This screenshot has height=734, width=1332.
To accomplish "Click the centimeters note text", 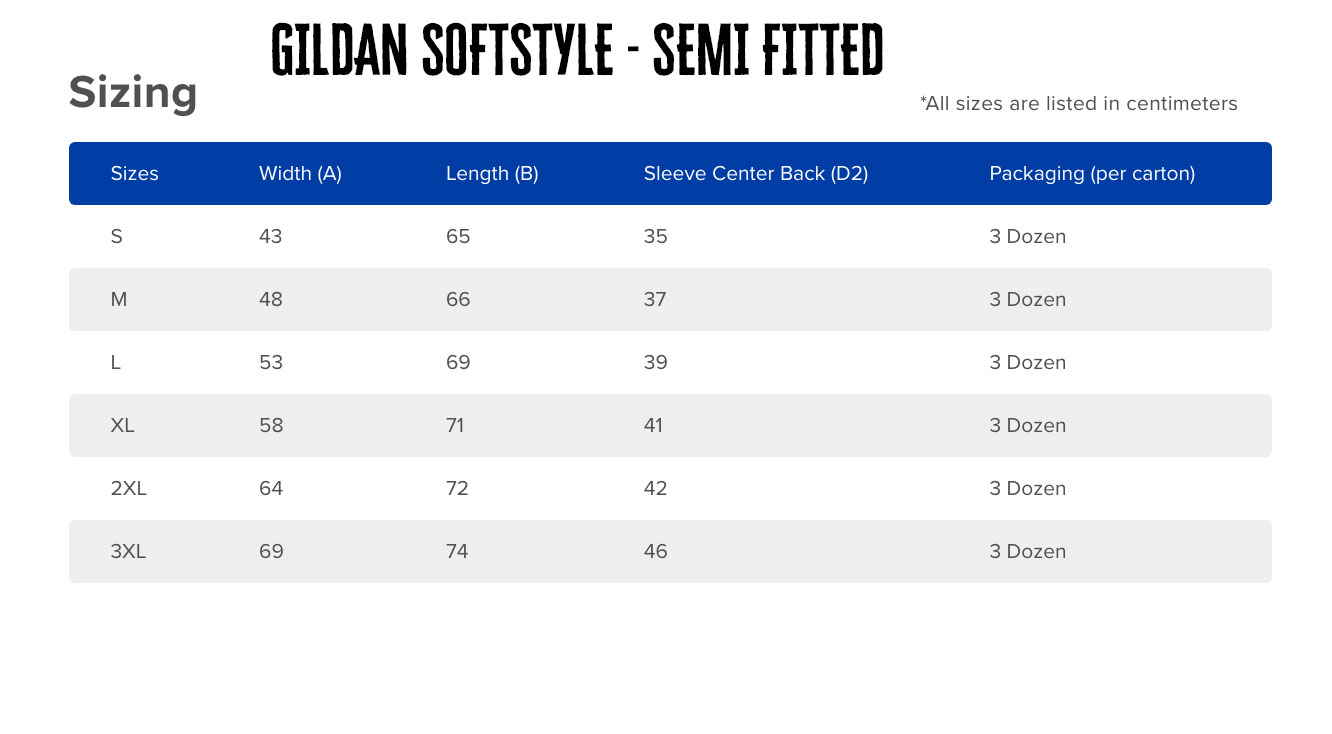I will tap(1078, 103).
